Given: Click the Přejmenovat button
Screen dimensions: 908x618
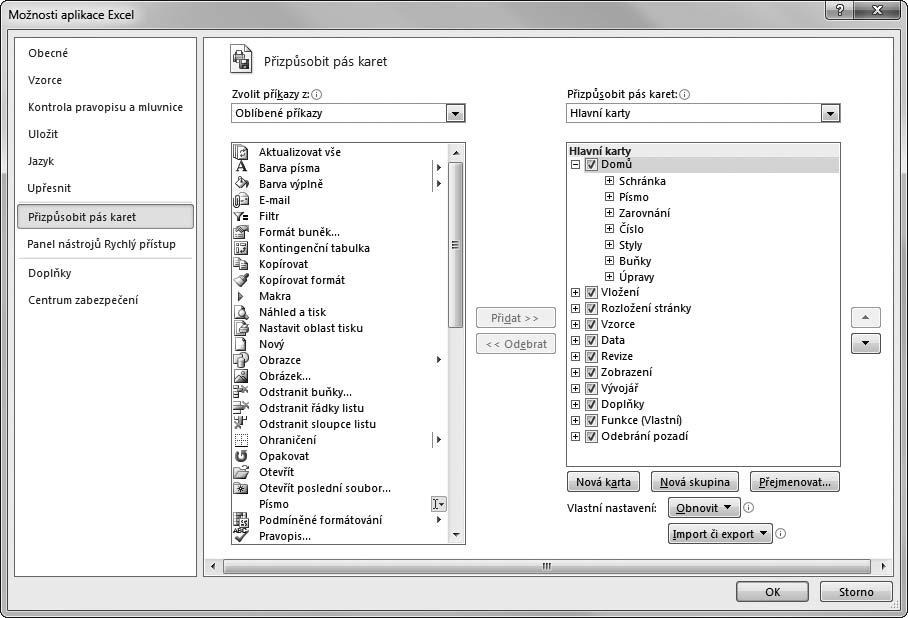Looking at the screenshot, I should [x=794, y=482].
